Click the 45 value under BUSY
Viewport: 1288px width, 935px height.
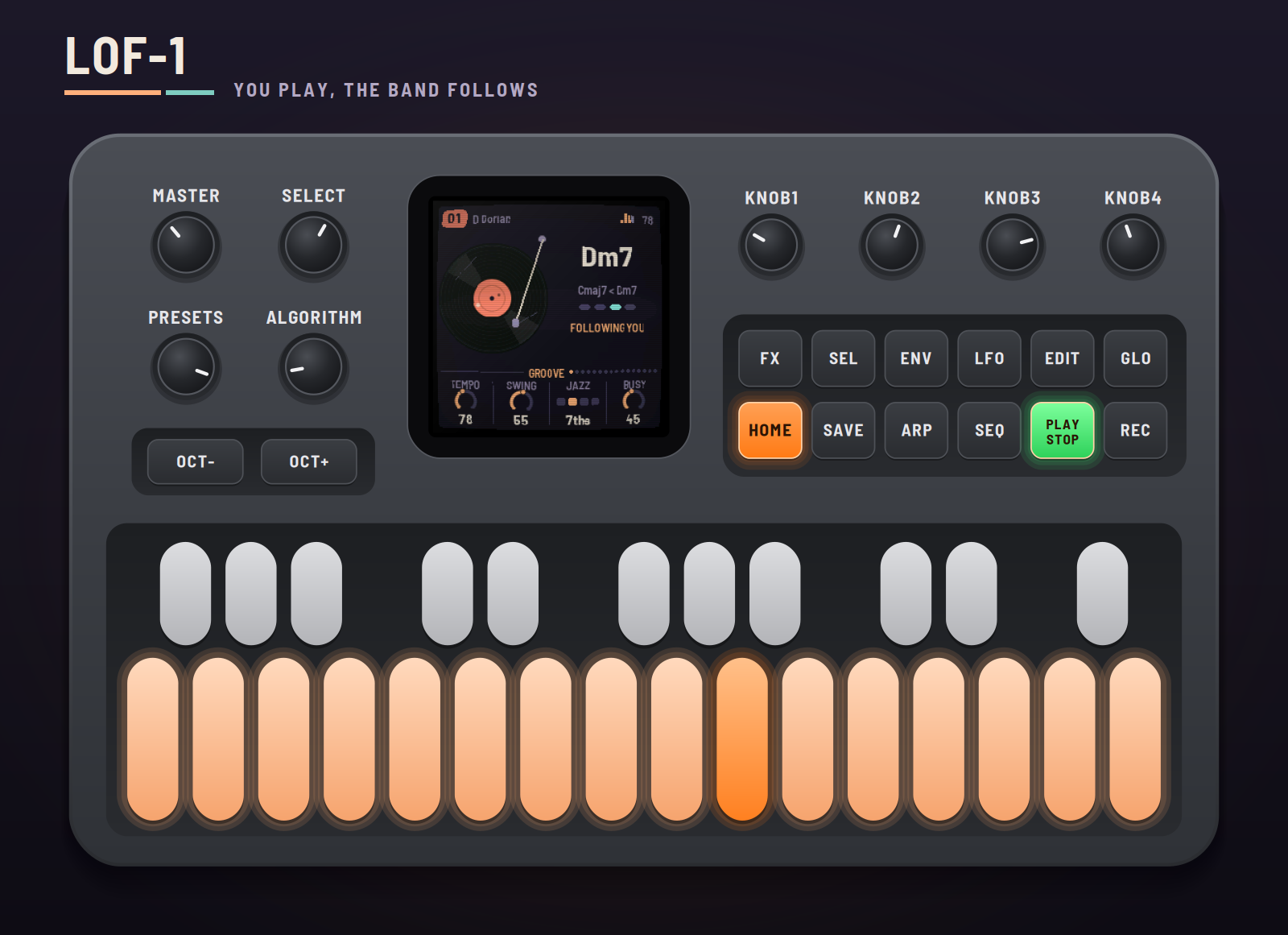(x=634, y=420)
